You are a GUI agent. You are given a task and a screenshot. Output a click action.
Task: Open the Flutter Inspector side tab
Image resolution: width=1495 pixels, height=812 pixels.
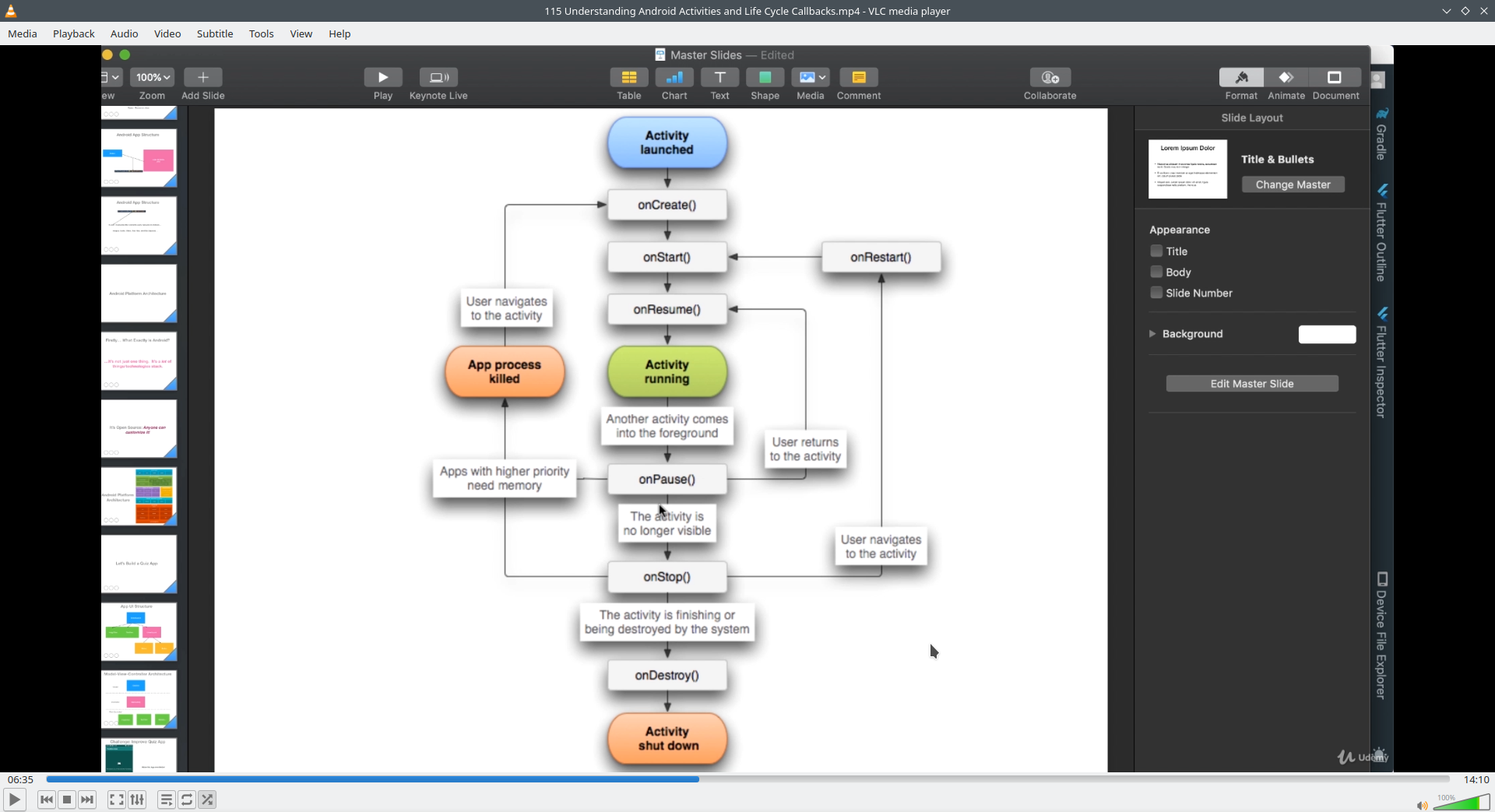(1381, 363)
